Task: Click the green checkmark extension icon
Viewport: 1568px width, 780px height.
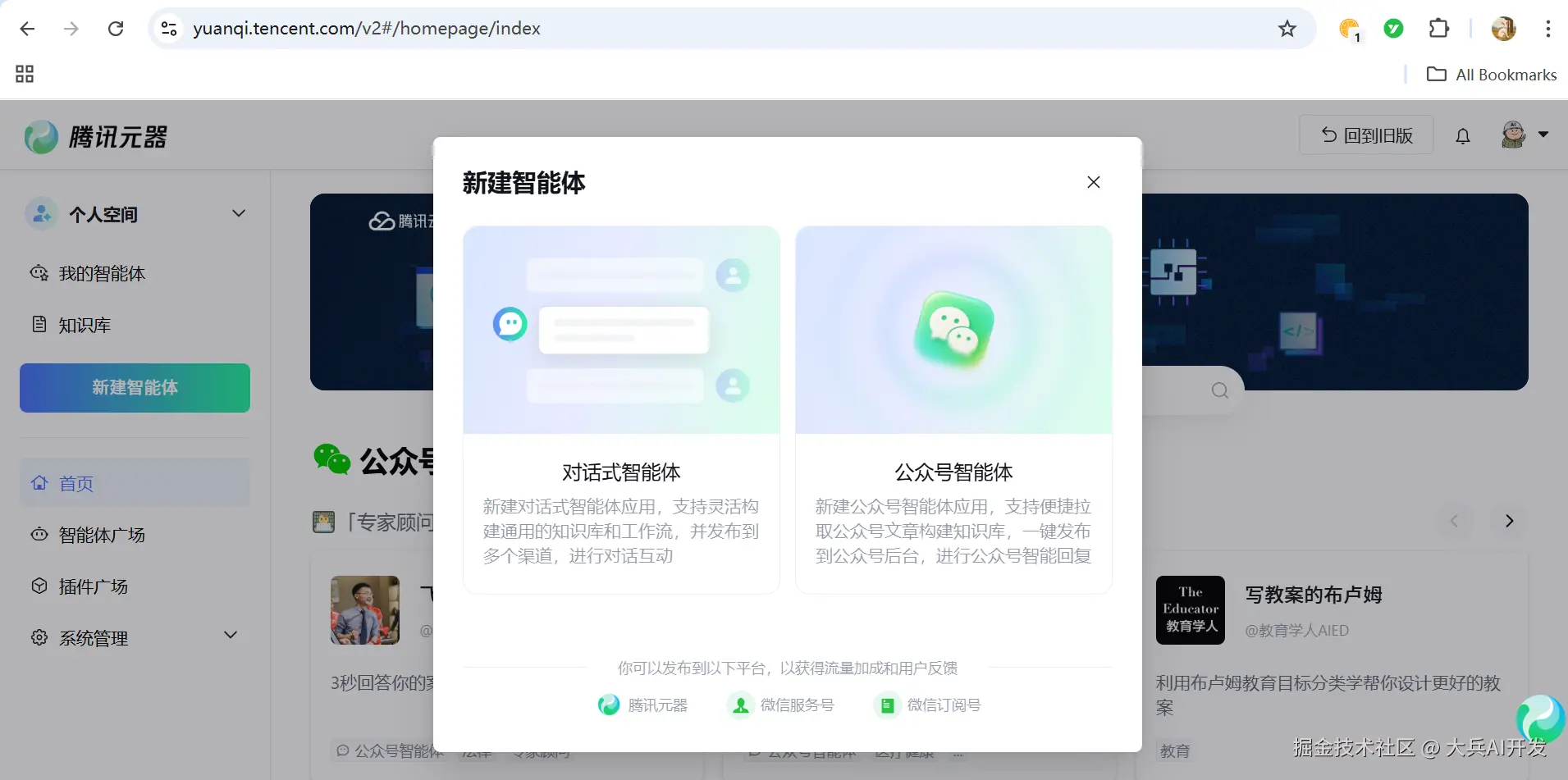Action: coord(1393,29)
